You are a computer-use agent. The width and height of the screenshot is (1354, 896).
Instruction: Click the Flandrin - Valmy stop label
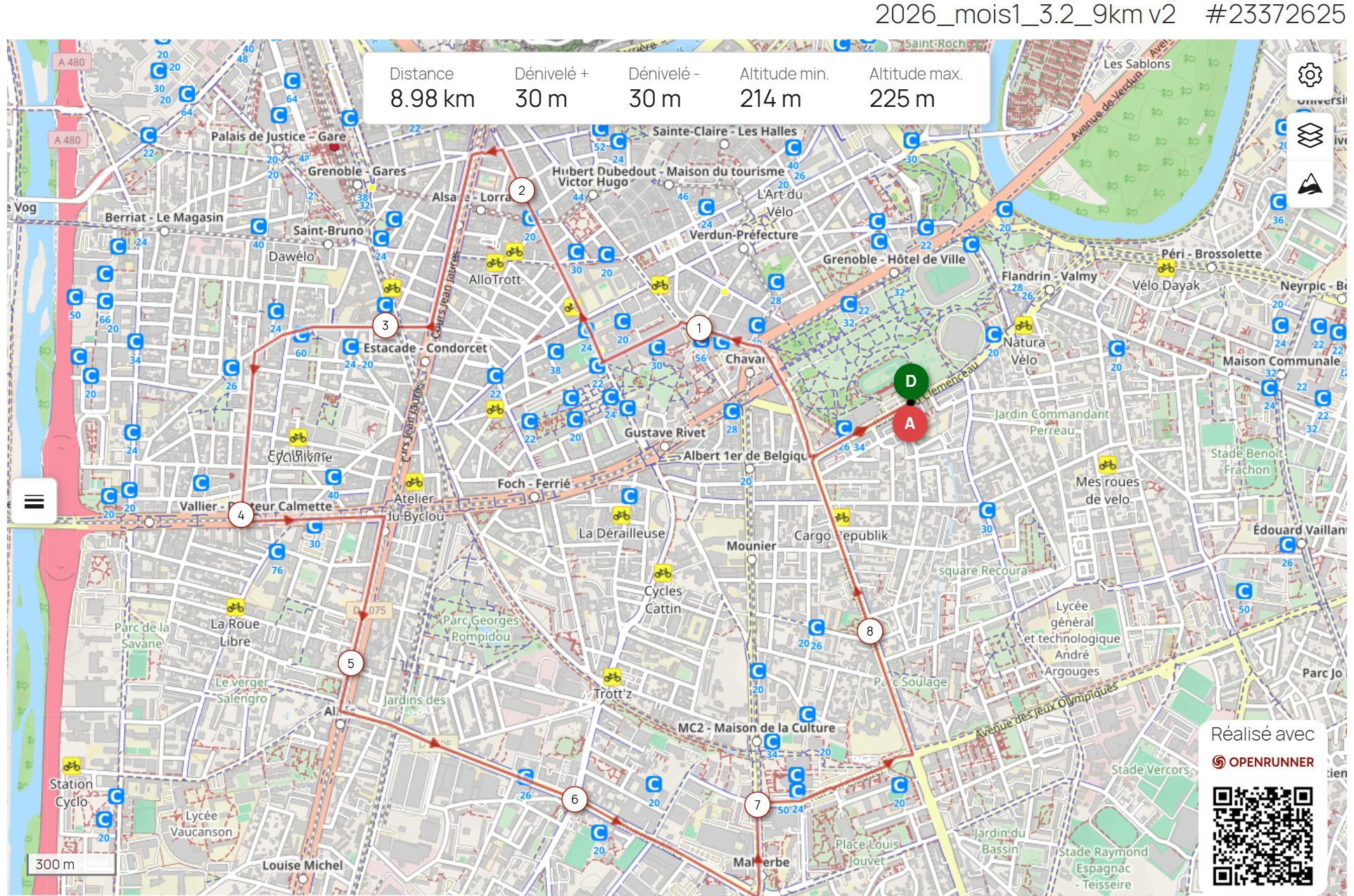click(x=1049, y=276)
